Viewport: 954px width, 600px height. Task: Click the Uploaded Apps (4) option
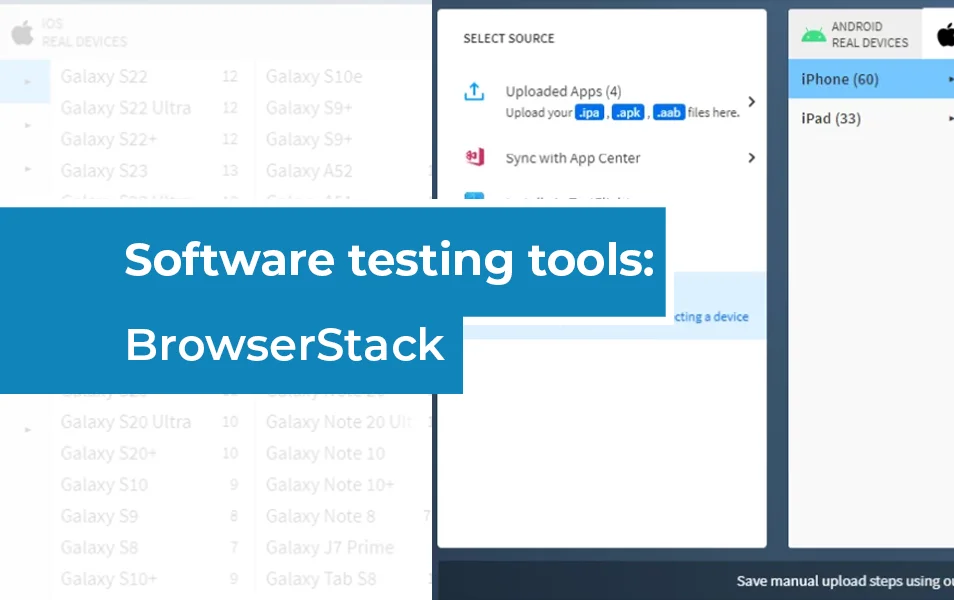pos(562,90)
